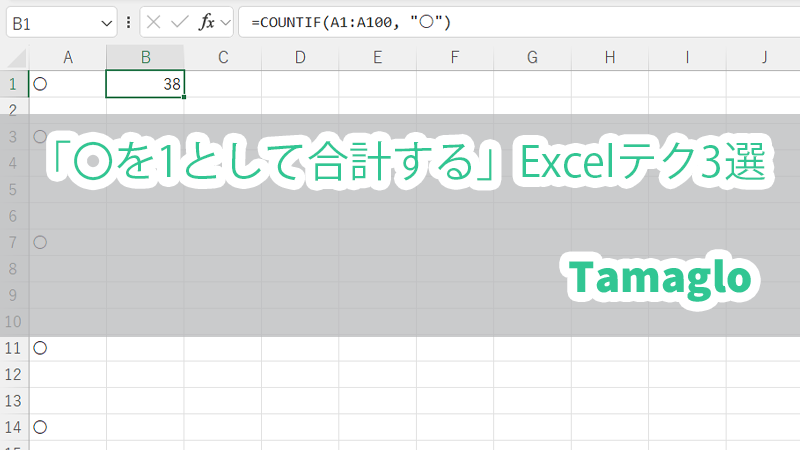This screenshot has width=800, height=450.
Task: Select row 1 header
Action: 15,85
